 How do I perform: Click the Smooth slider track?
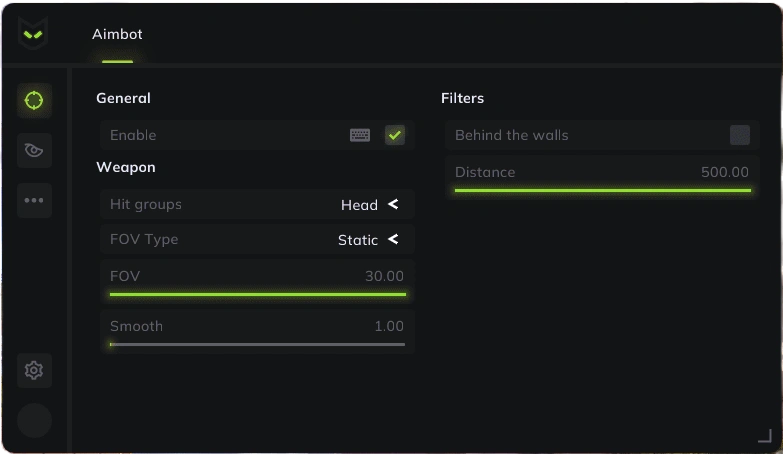pyautogui.click(x=258, y=344)
